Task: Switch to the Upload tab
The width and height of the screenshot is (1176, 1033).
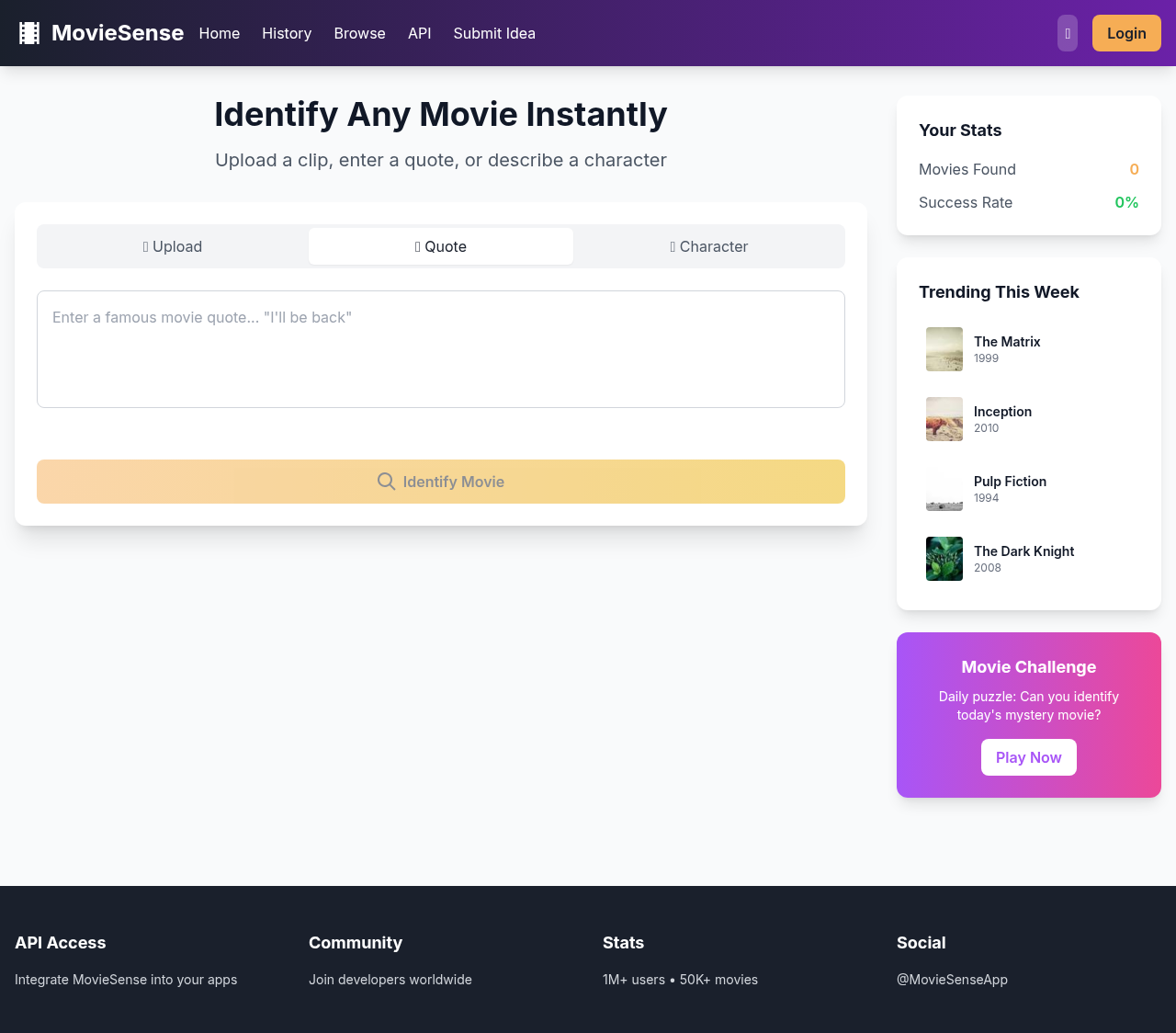Action: pyautogui.click(x=172, y=246)
